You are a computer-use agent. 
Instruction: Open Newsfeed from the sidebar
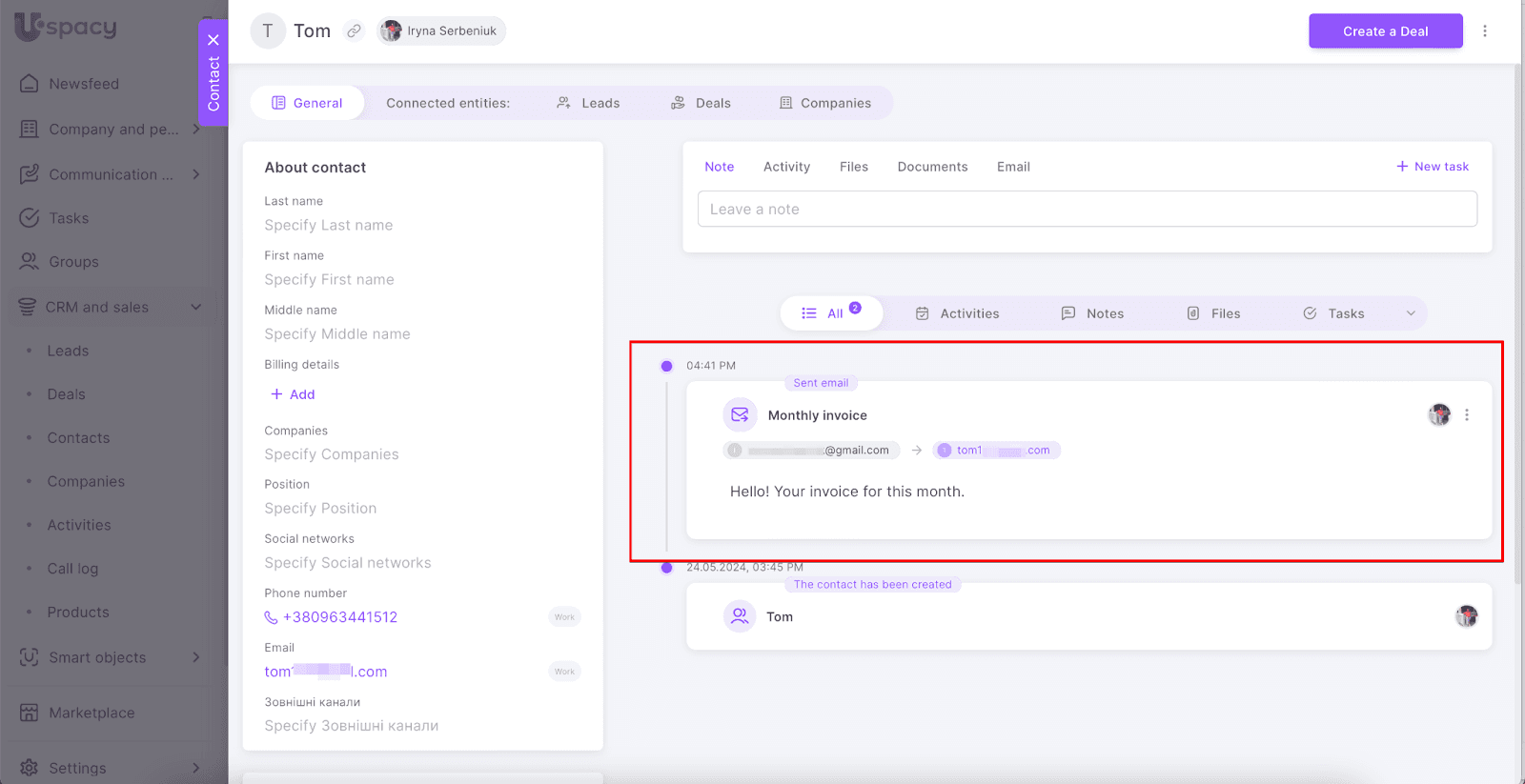(84, 84)
